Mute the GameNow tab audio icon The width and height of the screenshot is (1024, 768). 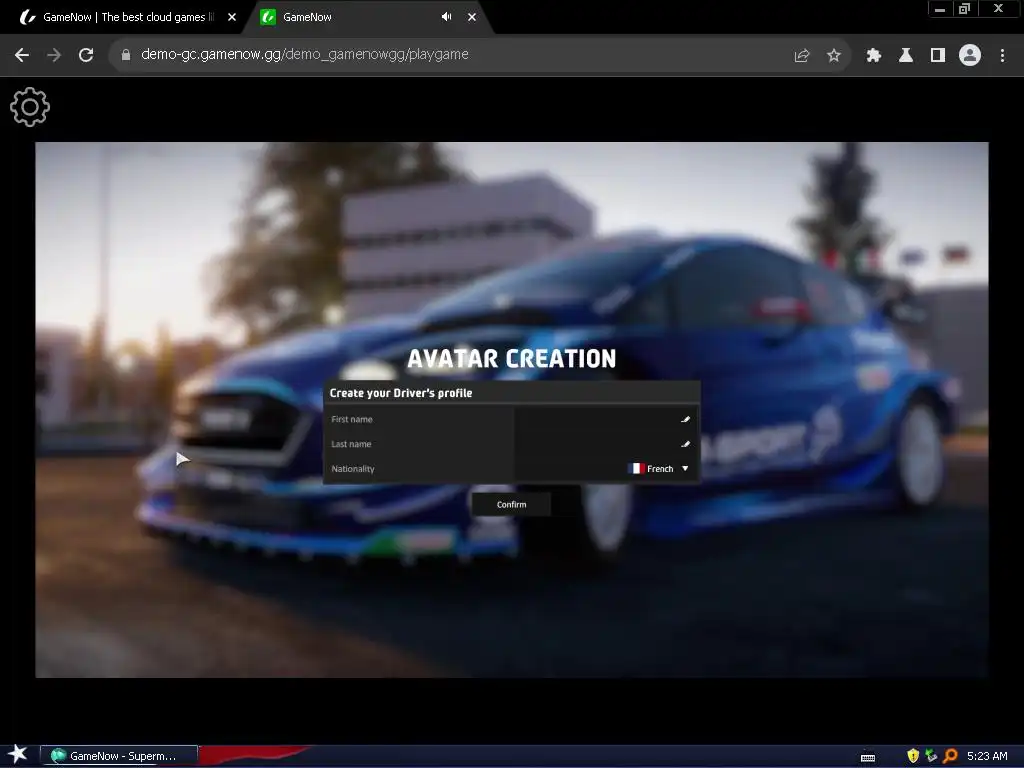point(446,17)
